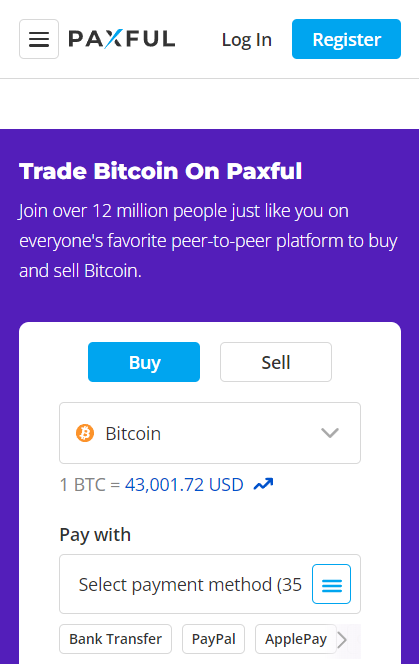Select the Buy tab
Screen dimensions: 419x664
point(144,362)
